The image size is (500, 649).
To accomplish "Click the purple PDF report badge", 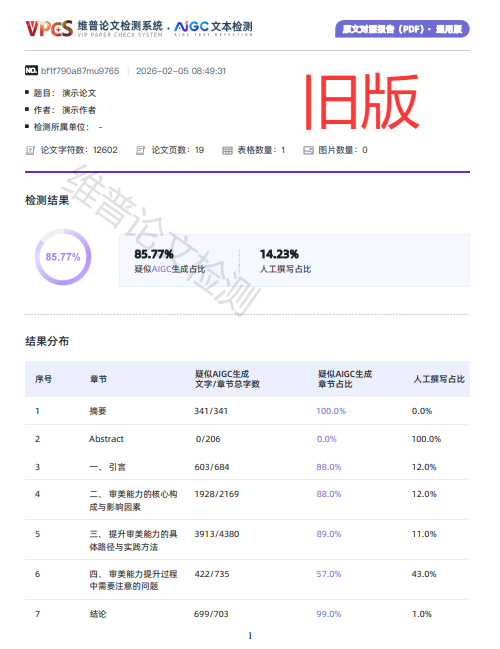I will point(402,29).
